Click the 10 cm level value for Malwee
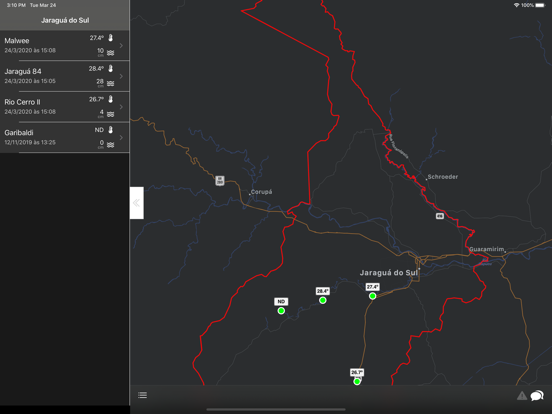This screenshot has height=414, width=552. (x=100, y=52)
